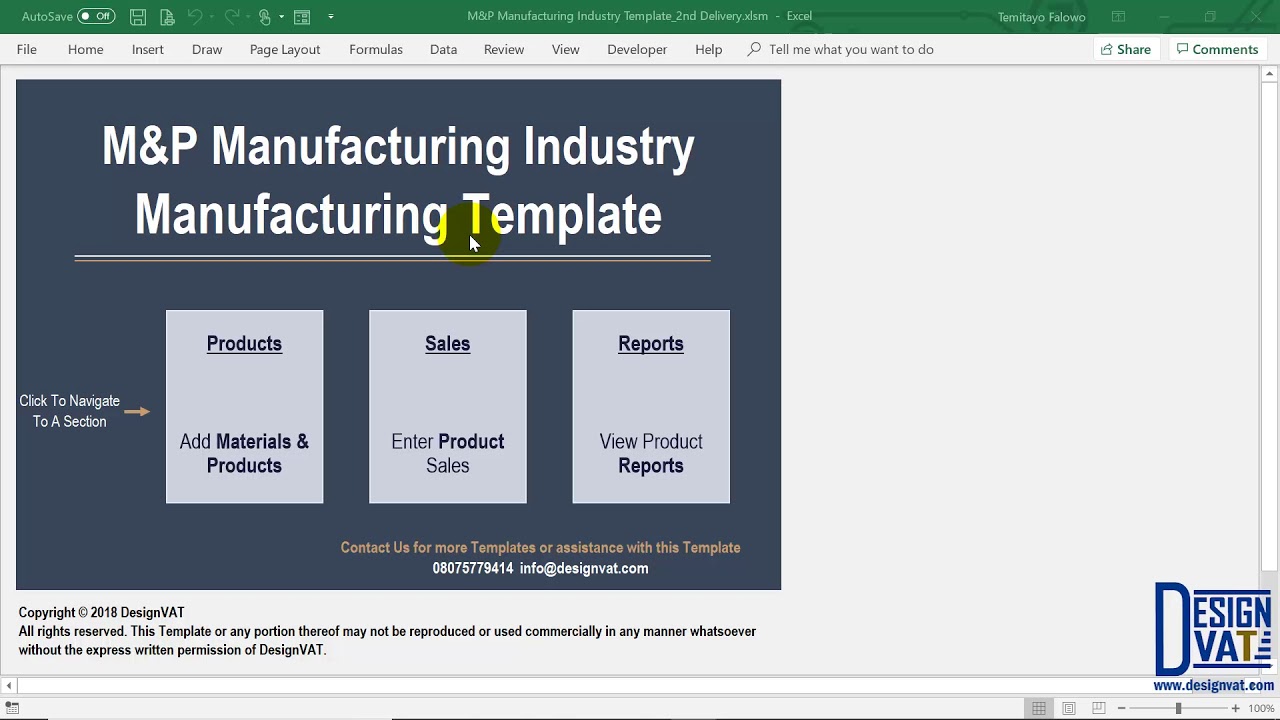Click the zoom slider handle
The height and width of the screenshot is (720, 1280).
point(1178,708)
